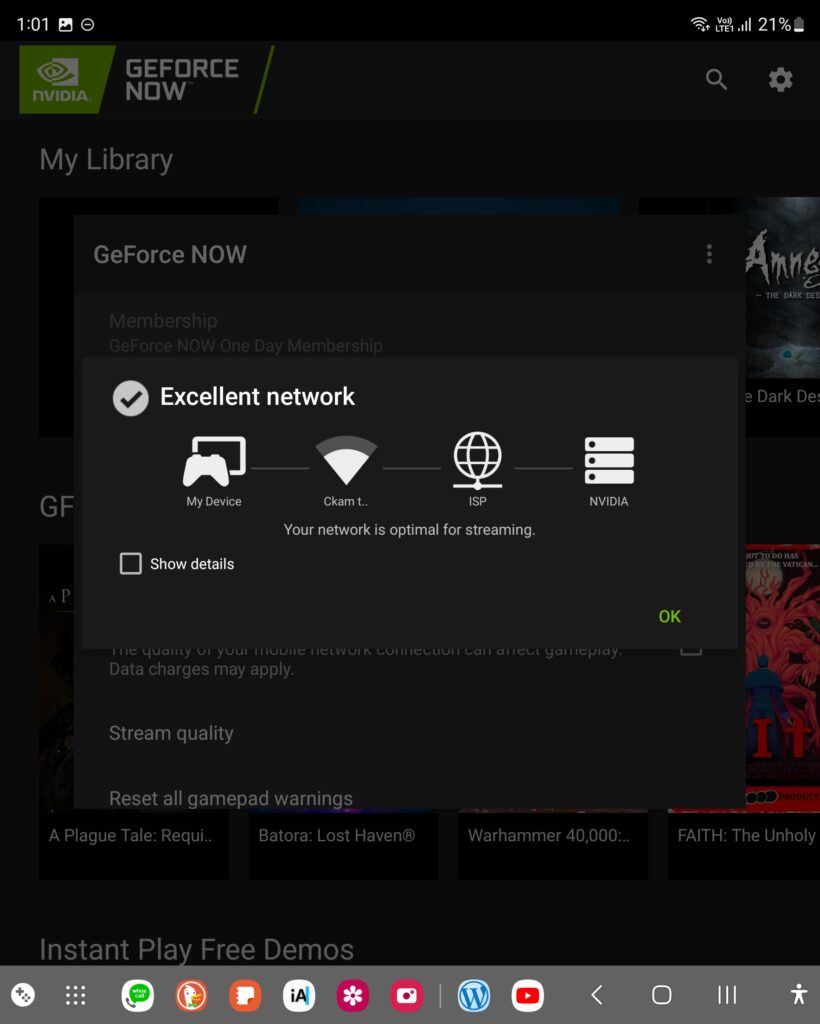Open the Amnesia The Dark Descent thumbnail
This screenshot has height=1024, width=820.
(x=783, y=287)
